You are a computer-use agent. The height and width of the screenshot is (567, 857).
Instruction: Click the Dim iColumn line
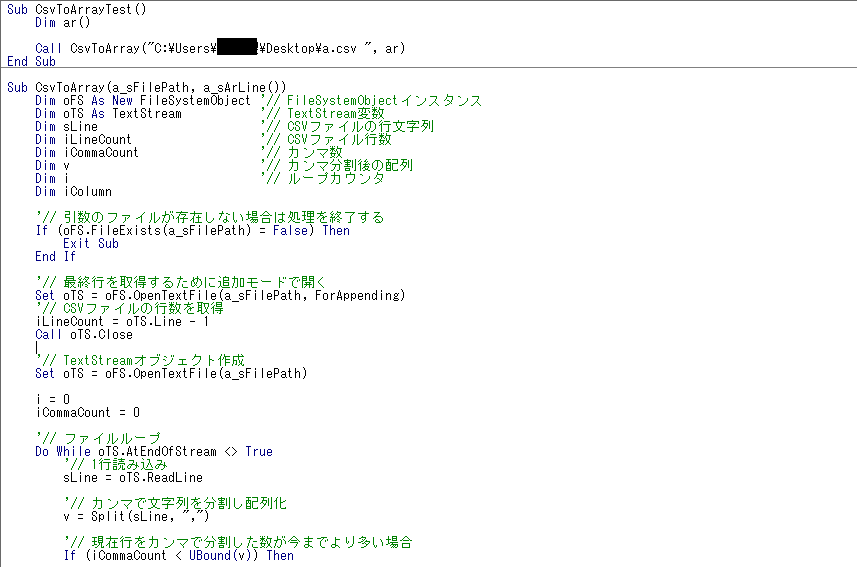coord(73,191)
